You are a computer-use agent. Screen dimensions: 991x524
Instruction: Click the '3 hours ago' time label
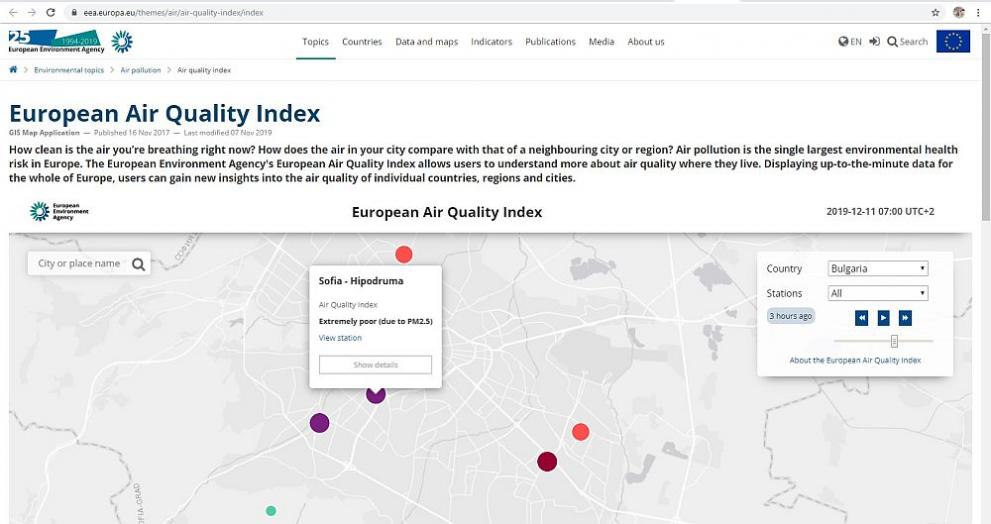tap(791, 316)
